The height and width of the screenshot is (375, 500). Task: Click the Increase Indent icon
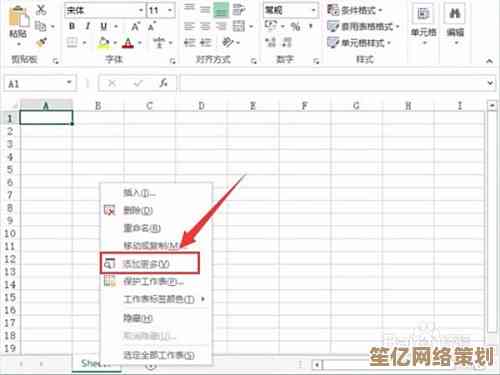coord(206,42)
